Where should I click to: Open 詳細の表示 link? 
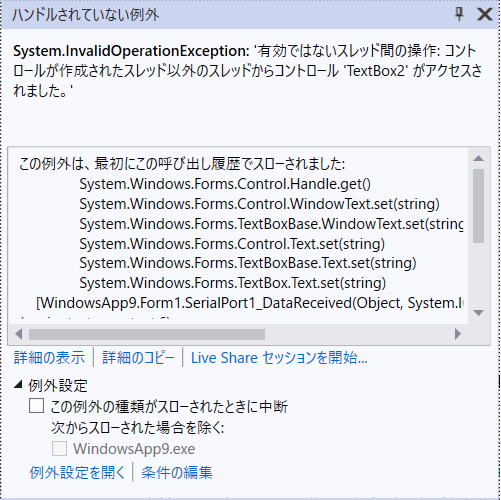49,358
